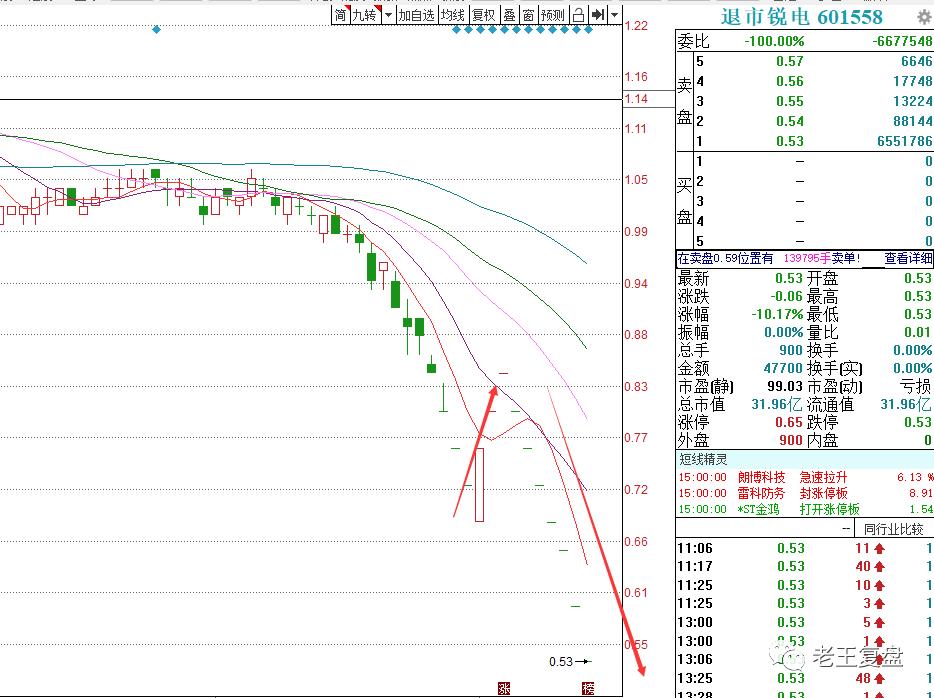Click the 13:25 trade tick row
Image resolution: width=934 pixels, height=698 pixels.
coord(805,678)
